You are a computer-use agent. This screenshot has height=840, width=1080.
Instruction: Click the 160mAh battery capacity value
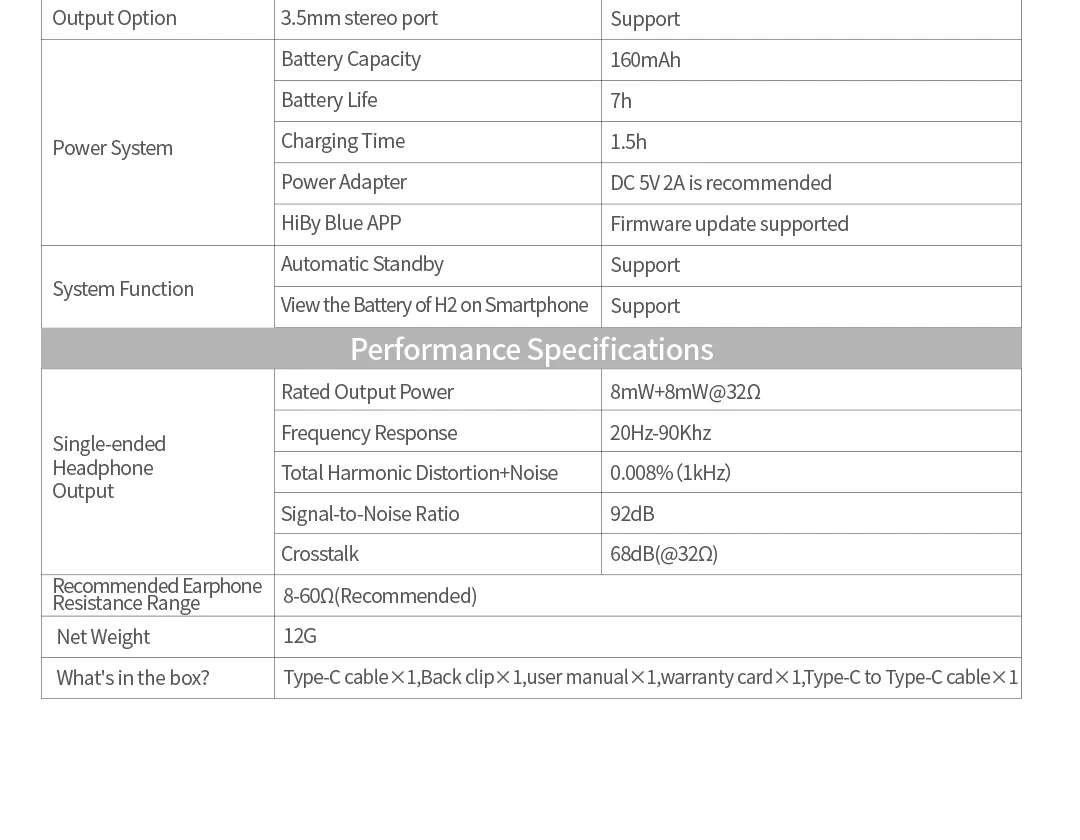coord(645,60)
